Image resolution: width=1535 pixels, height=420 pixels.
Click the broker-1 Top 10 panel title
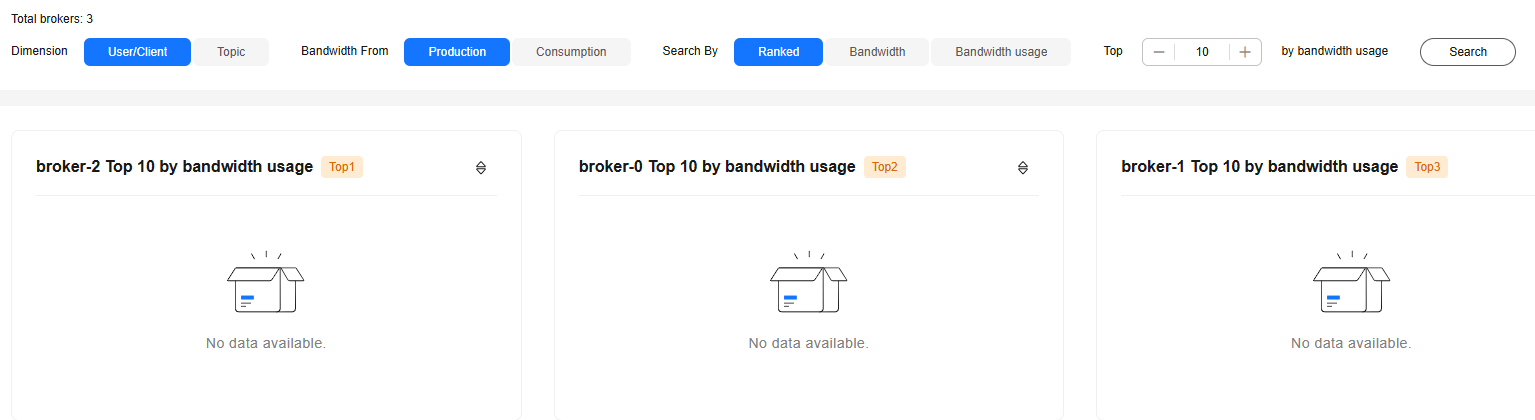point(1260,167)
